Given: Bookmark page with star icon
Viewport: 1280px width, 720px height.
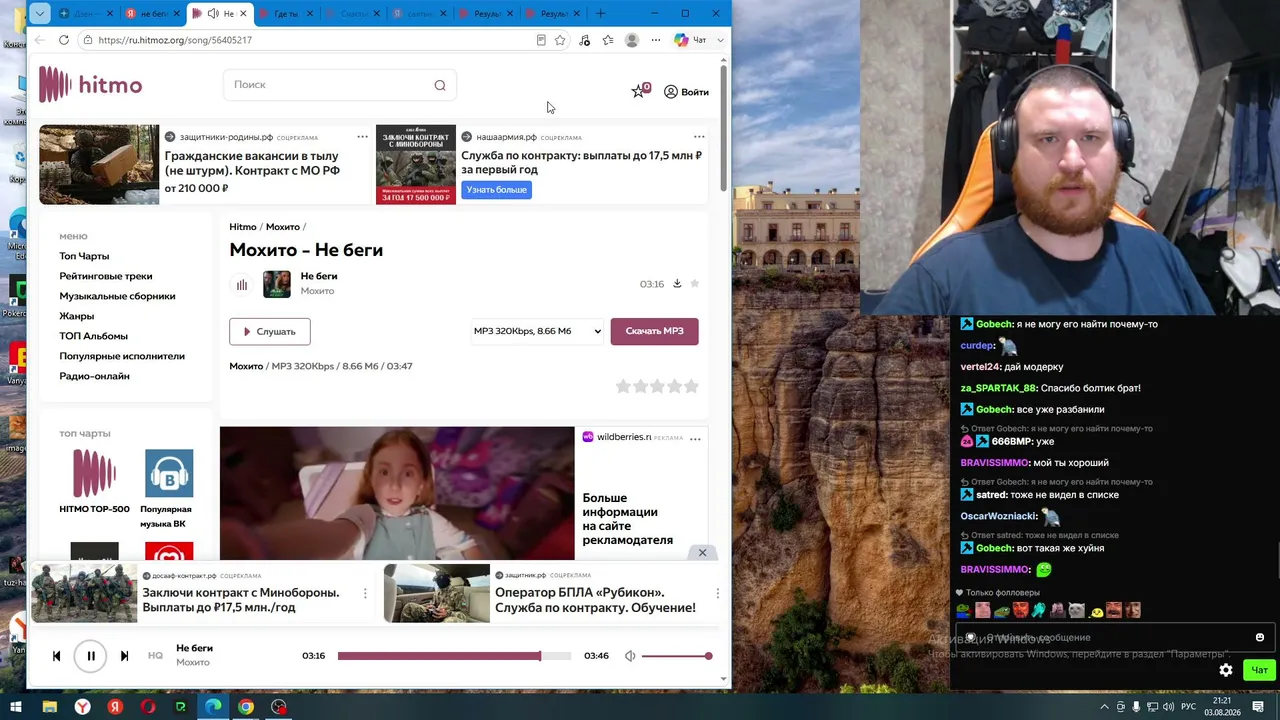Looking at the screenshot, I should 560,40.
